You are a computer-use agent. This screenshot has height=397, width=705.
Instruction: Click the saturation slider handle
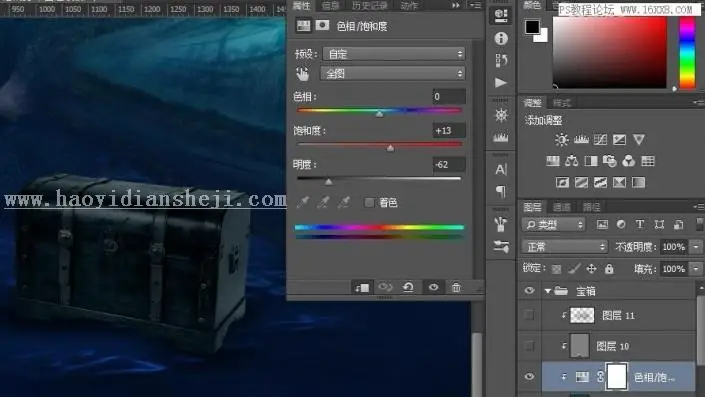tap(390, 148)
